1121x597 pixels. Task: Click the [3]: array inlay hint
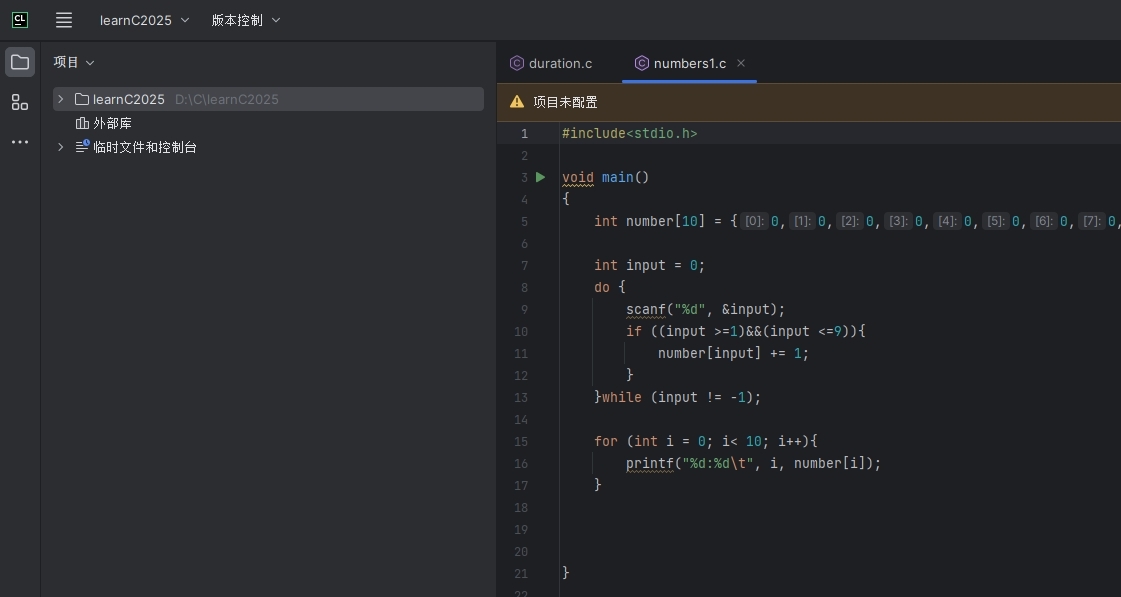(x=898, y=222)
